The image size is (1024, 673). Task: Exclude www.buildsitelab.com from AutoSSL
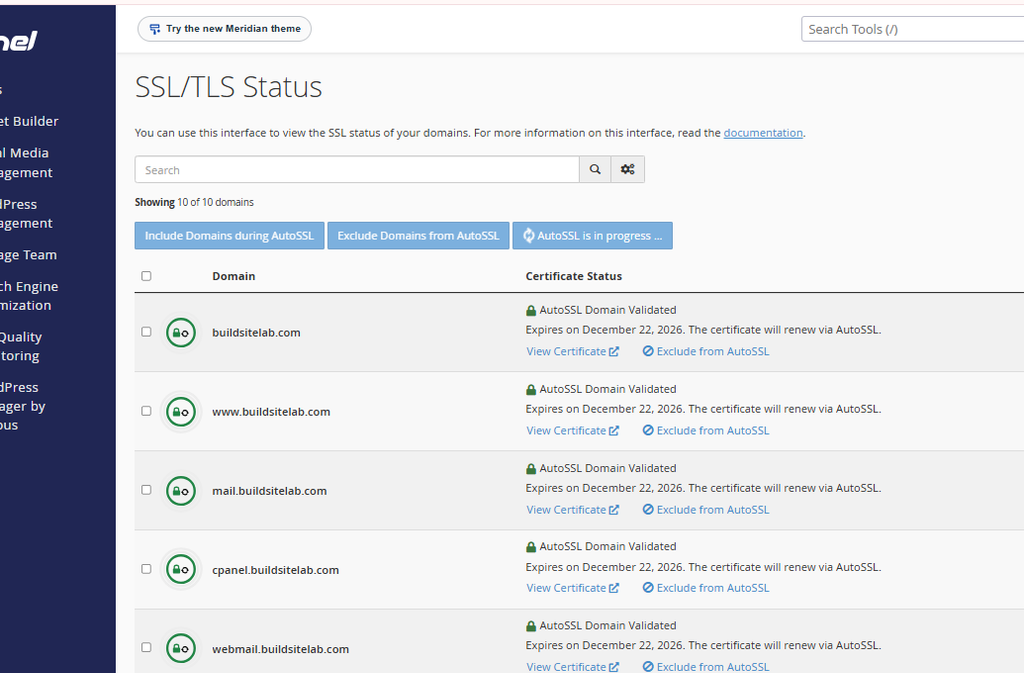tap(706, 430)
